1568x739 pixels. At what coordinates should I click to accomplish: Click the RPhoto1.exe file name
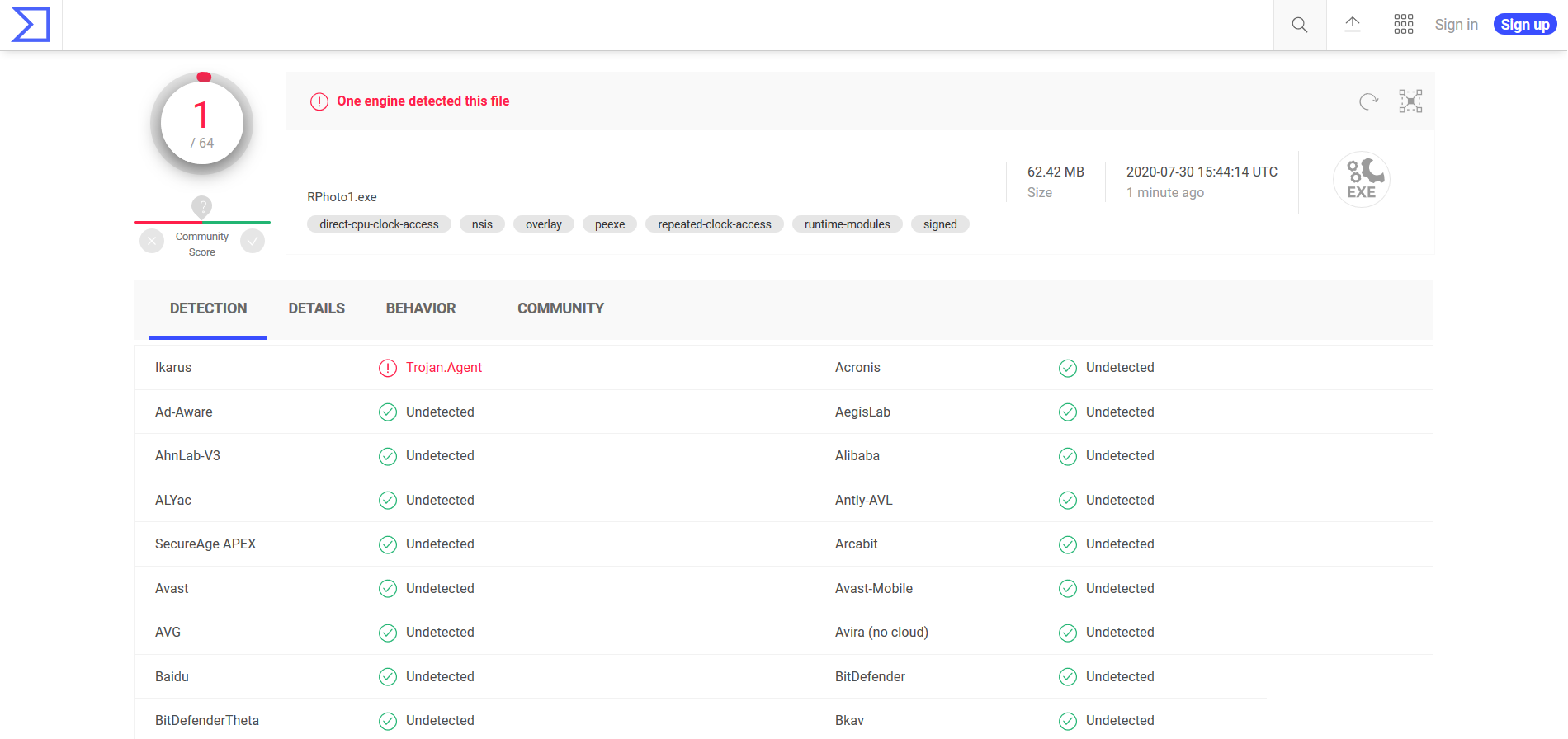(x=342, y=197)
